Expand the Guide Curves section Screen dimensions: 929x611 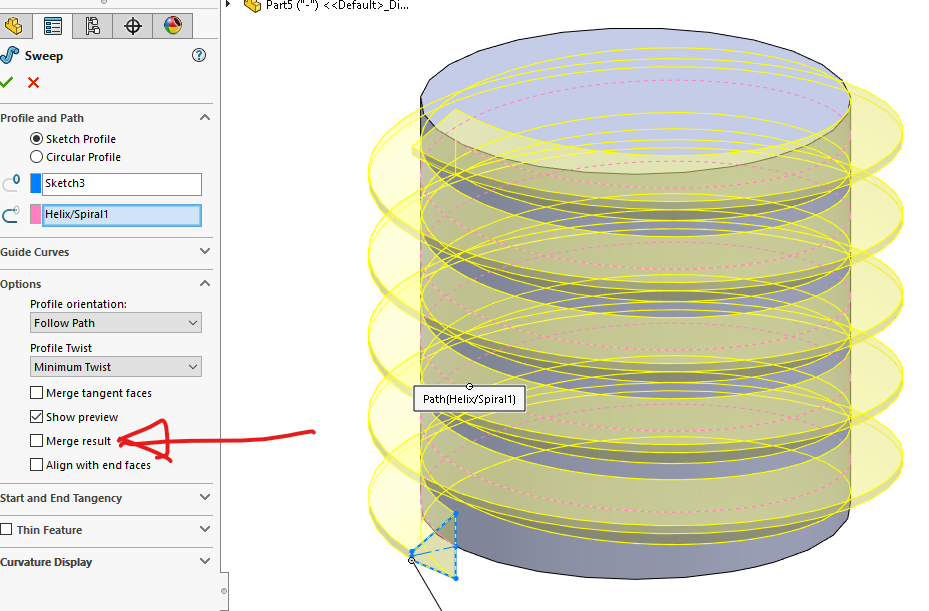[x=205, y=251]
